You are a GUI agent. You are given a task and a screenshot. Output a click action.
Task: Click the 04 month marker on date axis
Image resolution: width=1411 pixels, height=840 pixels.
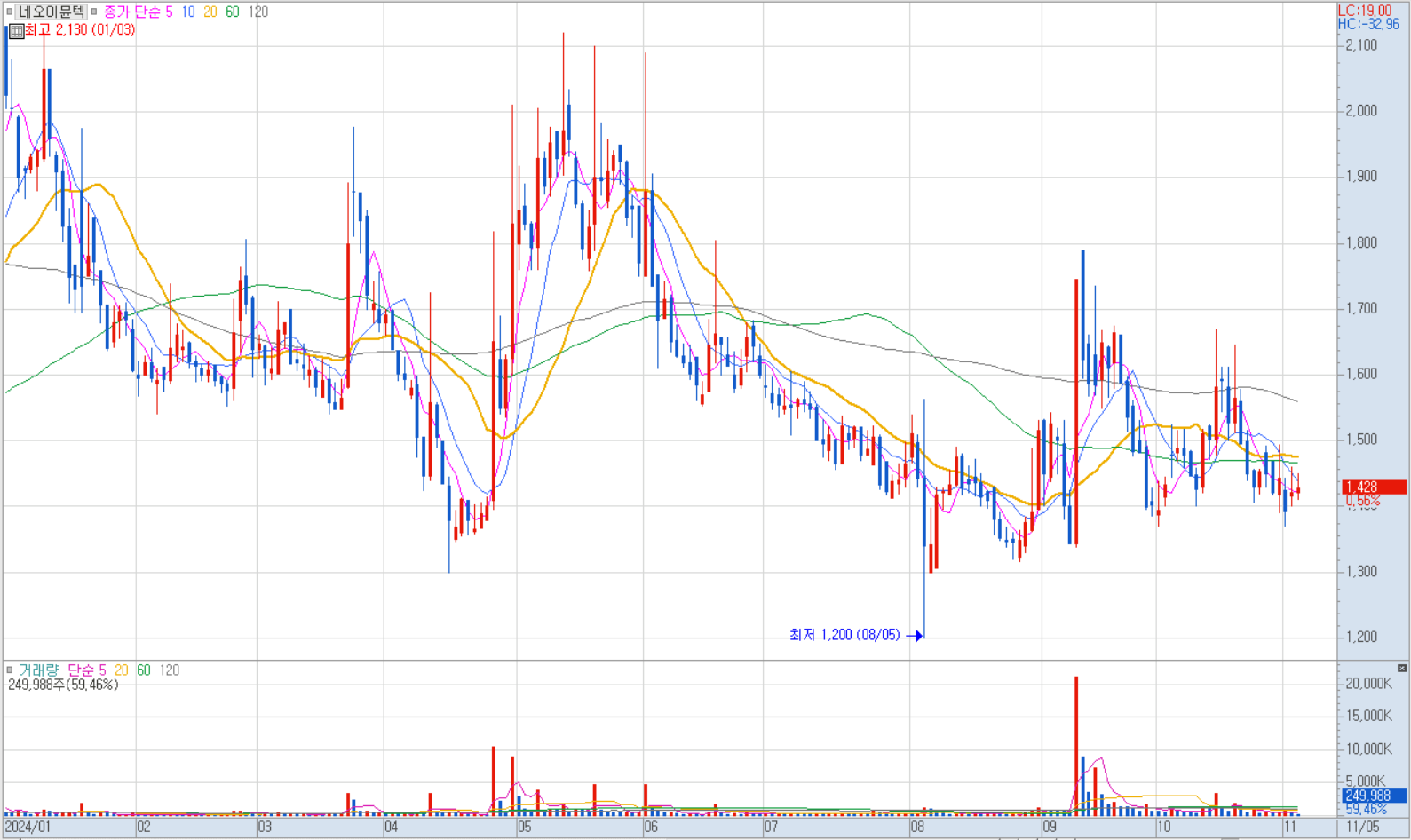tap(392, 827)
